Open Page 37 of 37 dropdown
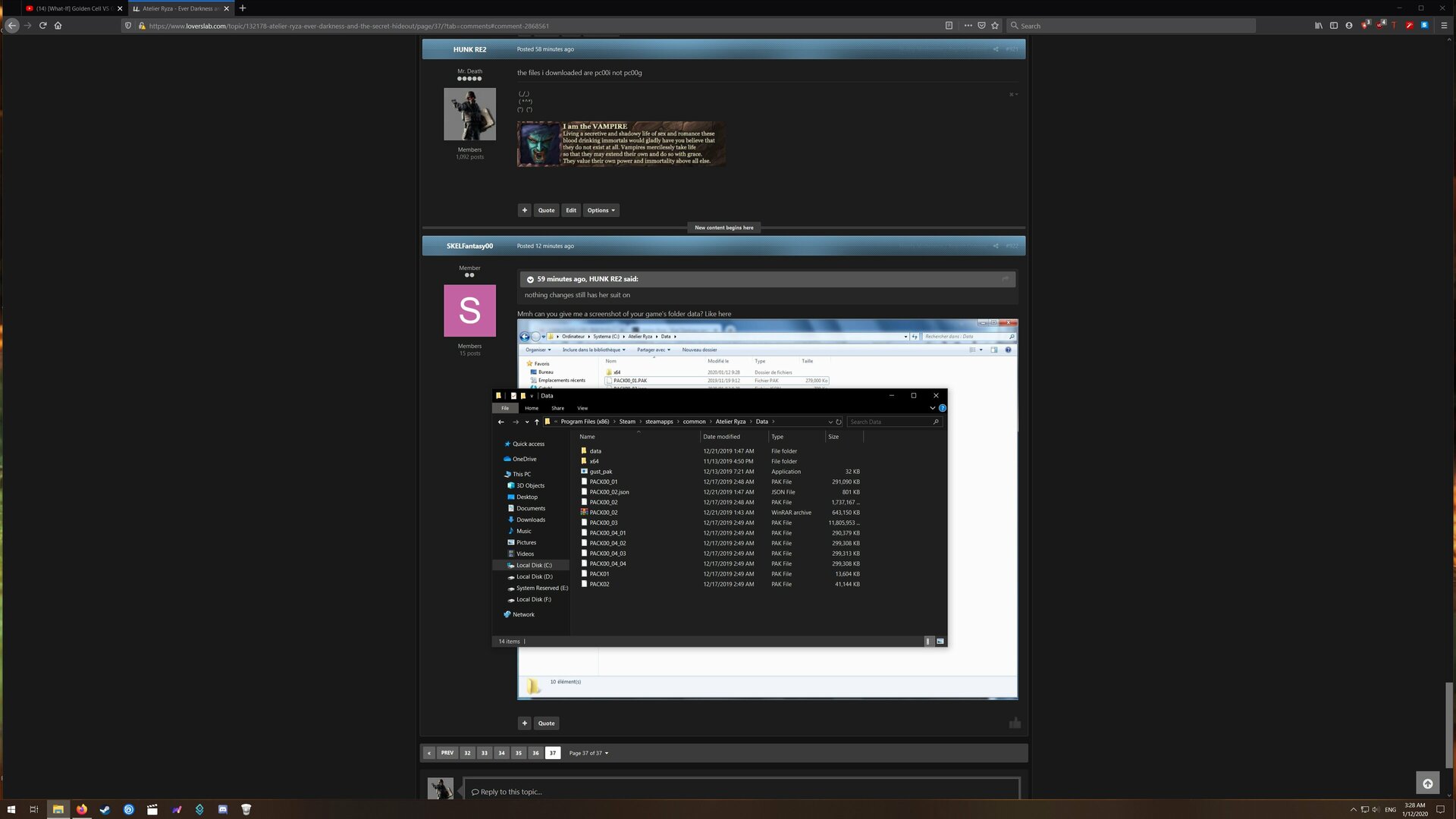Image resolution: width=1456 pixels, height=819 pixels. click(588, 753)
